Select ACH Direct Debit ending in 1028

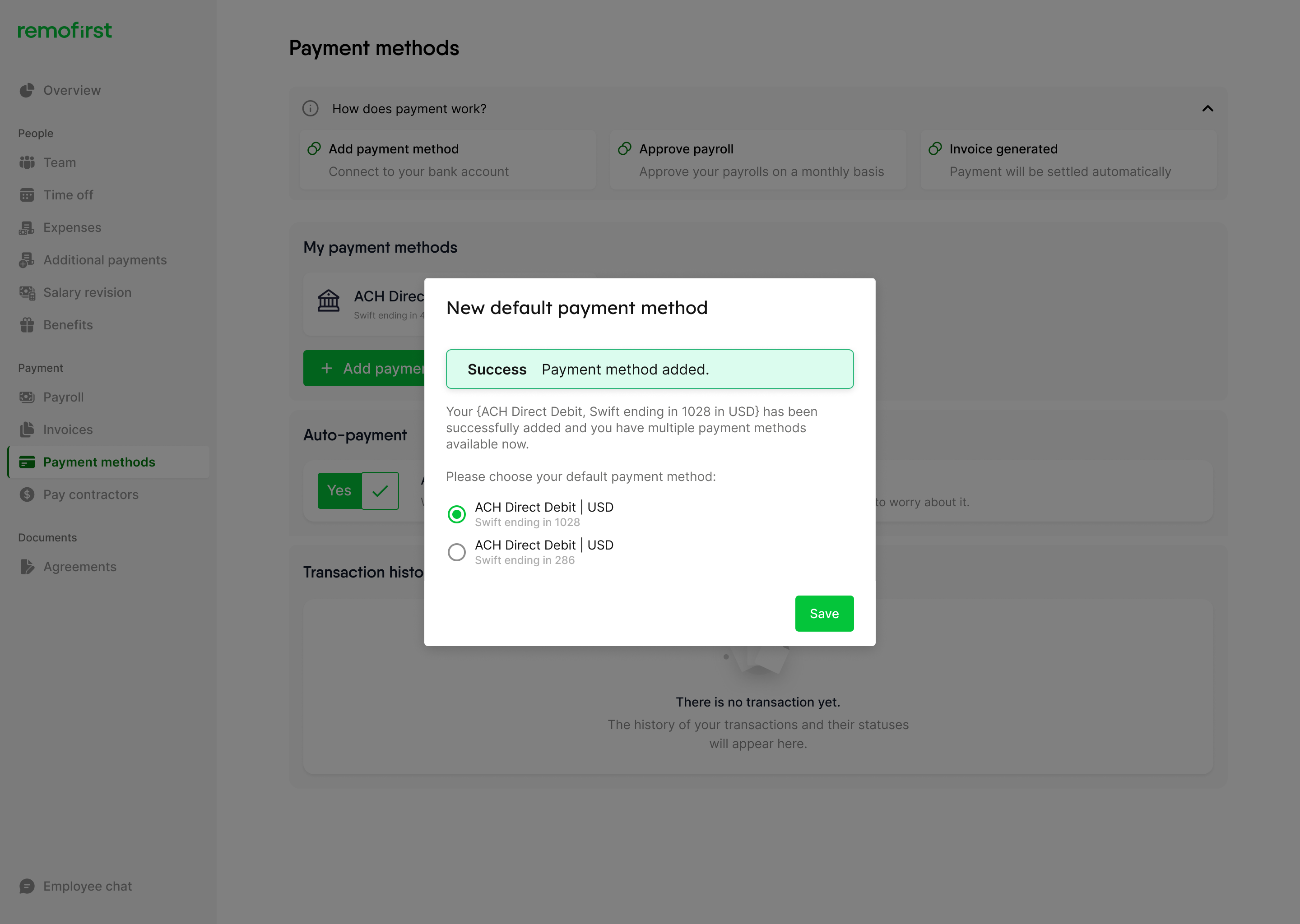456,514
